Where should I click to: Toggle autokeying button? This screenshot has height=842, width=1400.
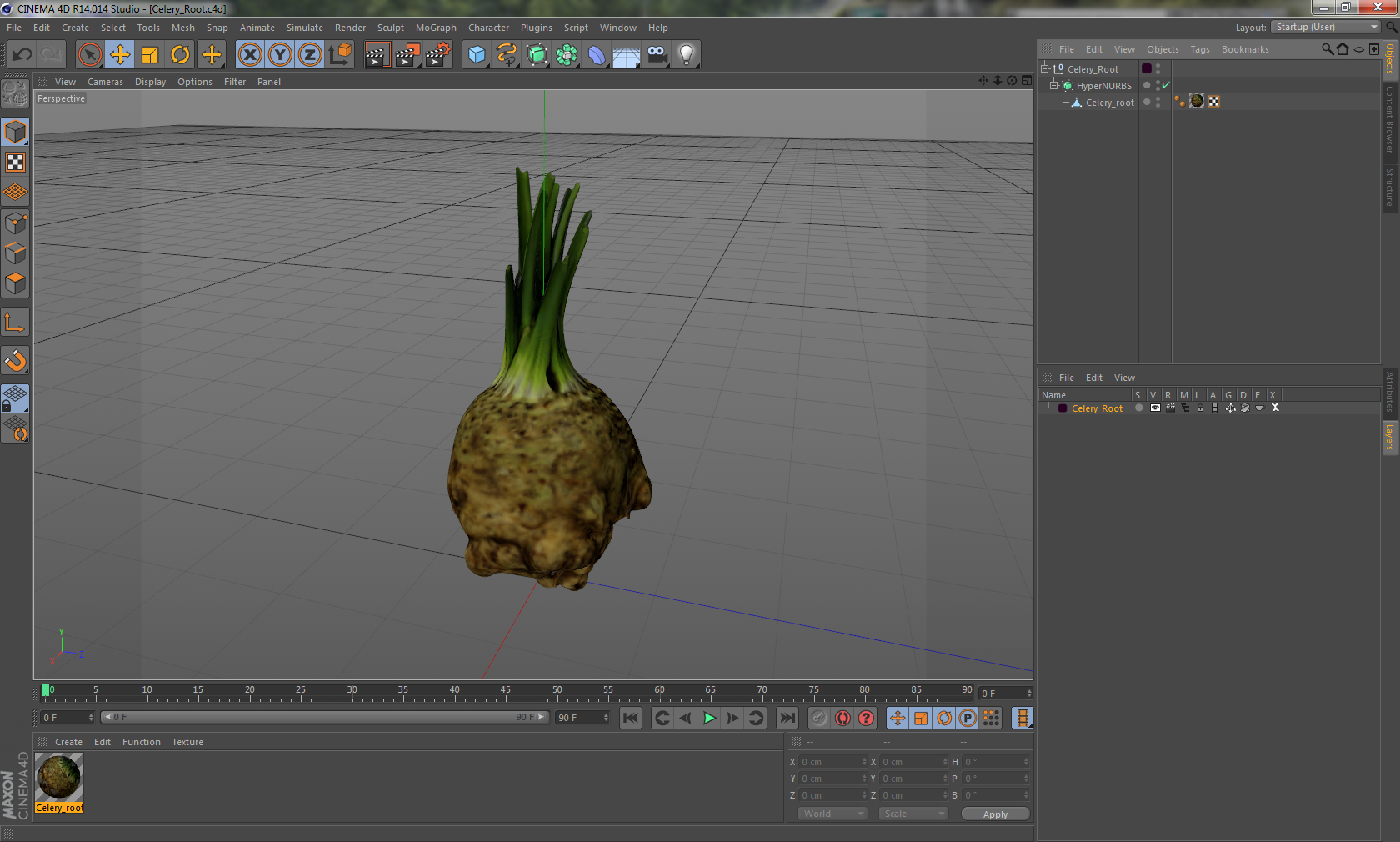(x=842, y=718)
